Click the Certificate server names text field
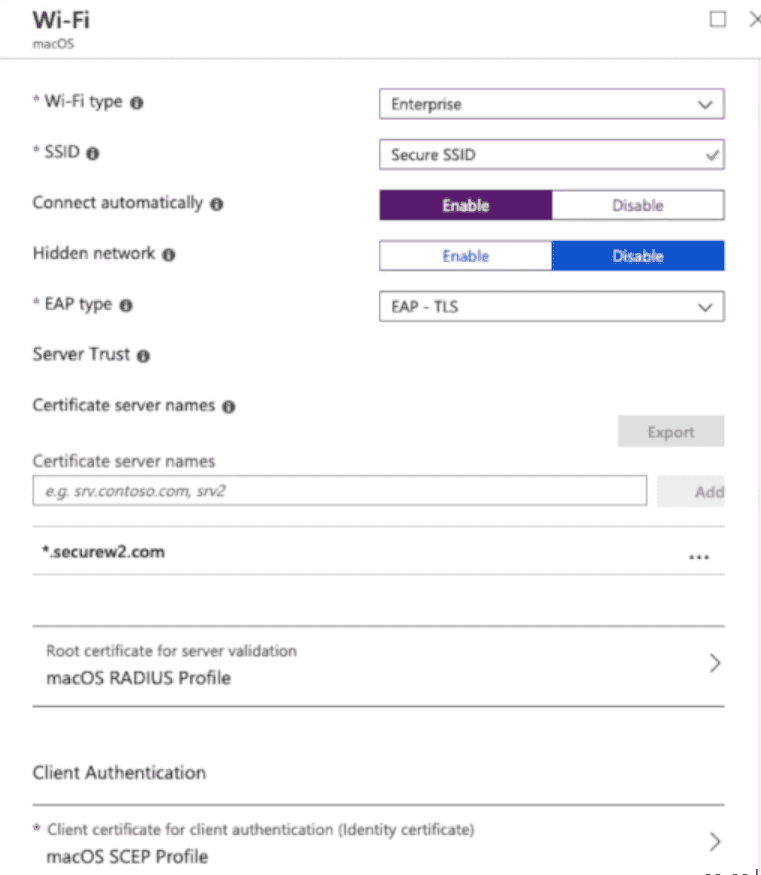 [340, 491]
